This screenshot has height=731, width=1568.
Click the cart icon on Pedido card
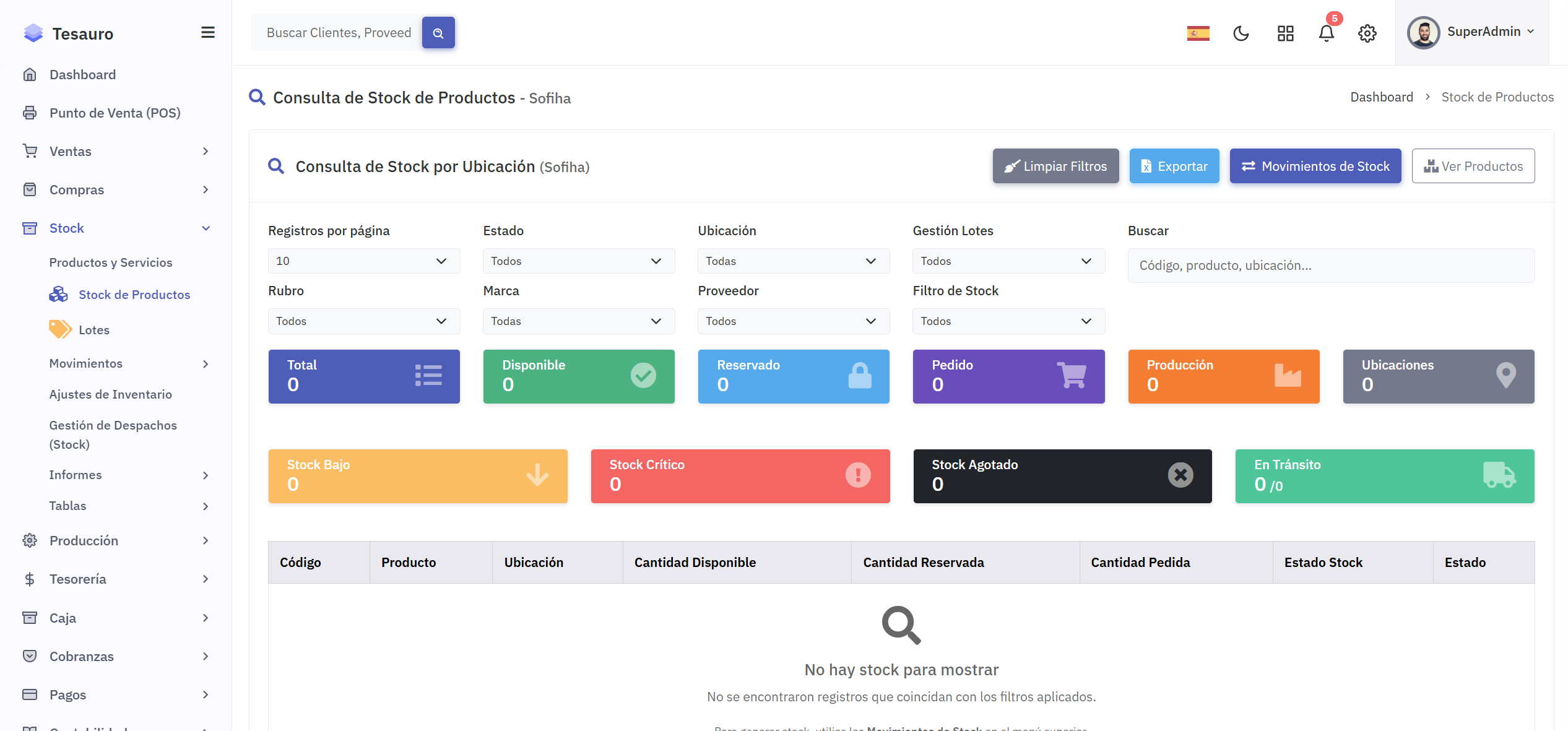(1072, 375)
